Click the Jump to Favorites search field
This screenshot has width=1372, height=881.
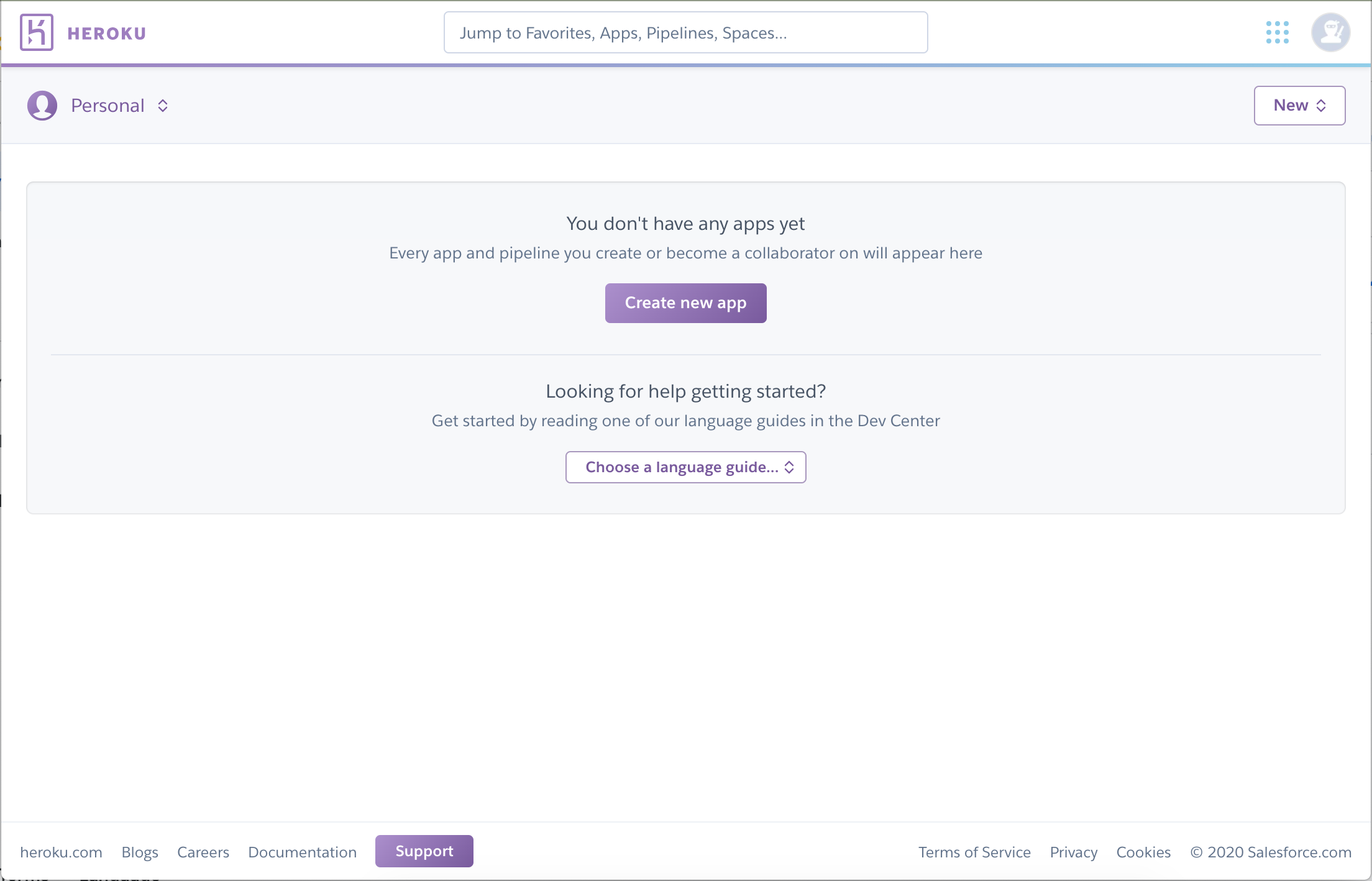tap(686, 33)
